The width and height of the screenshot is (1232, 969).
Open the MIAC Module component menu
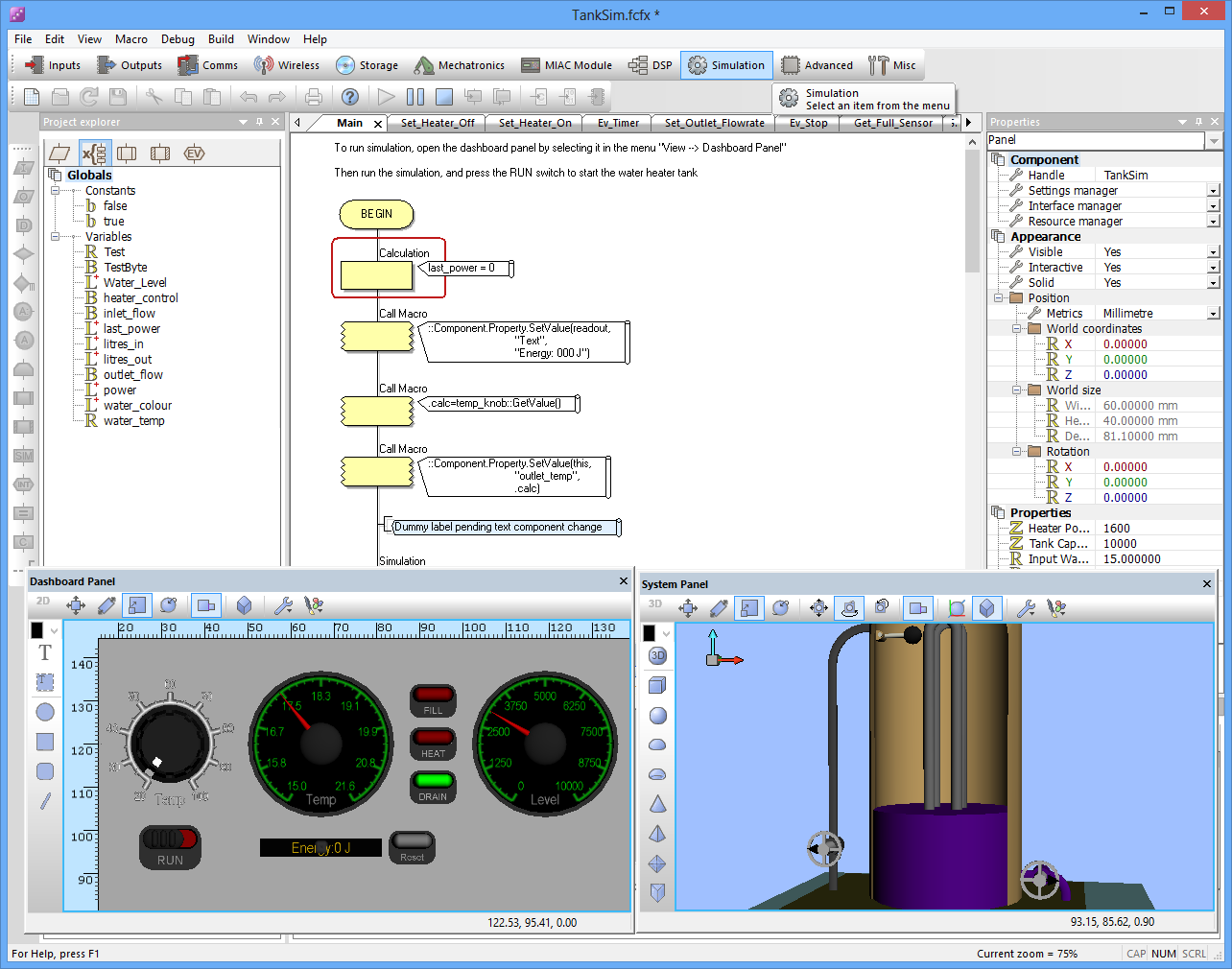tap(566, 65)
